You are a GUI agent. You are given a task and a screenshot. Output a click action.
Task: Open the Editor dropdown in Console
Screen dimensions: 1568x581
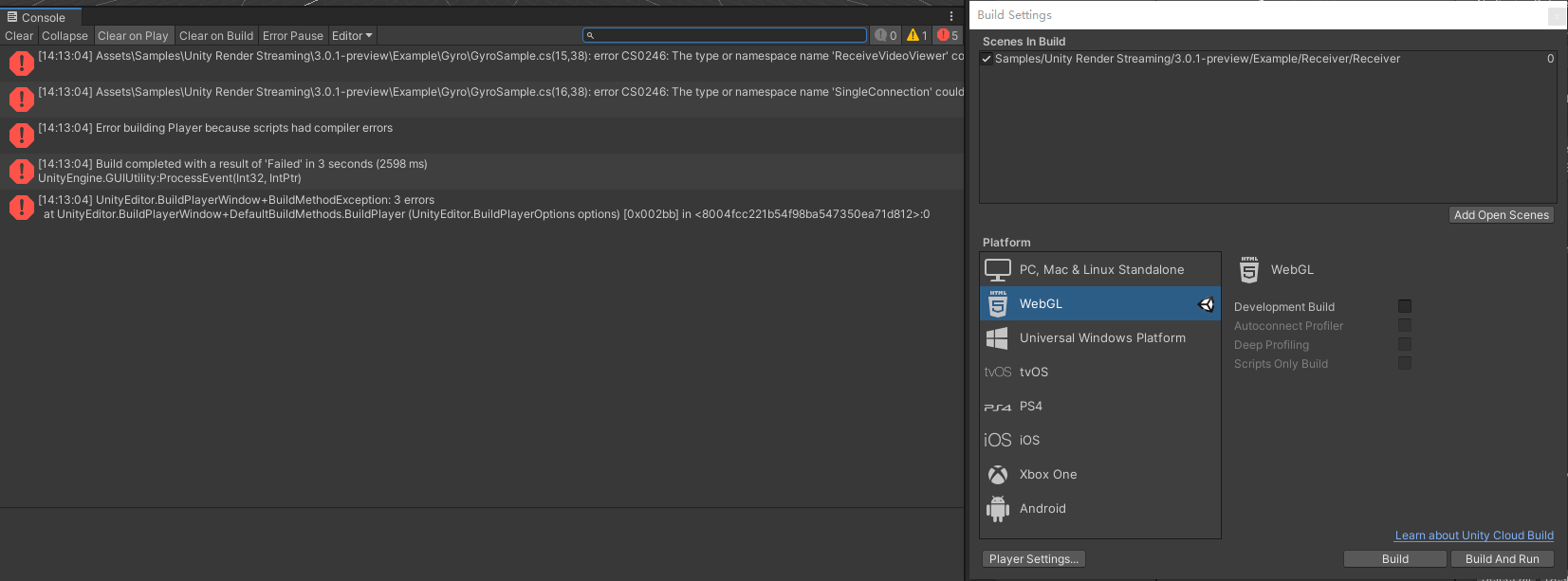[x=352, y=36]
